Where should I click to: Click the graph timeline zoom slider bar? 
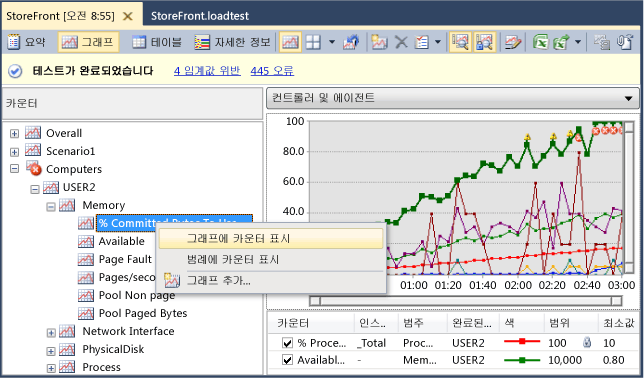(x=465, y=301)
